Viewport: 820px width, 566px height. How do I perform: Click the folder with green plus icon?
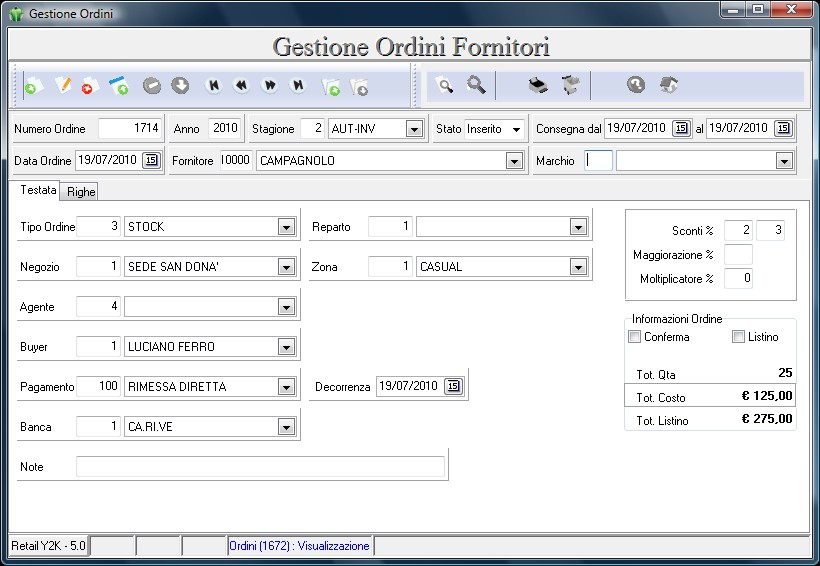point(331,86)
